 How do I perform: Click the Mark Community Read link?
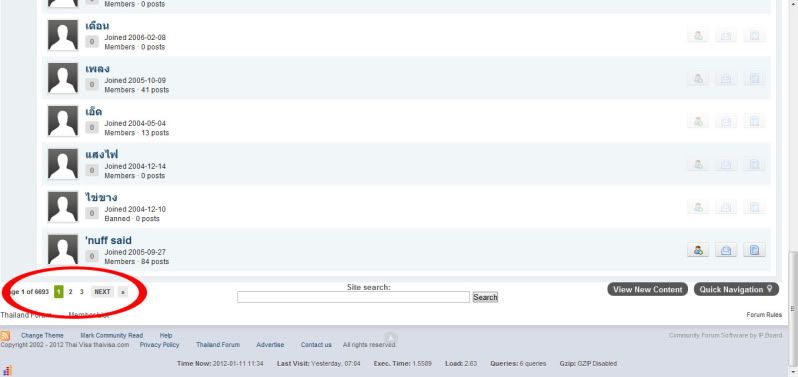coord(111,336)
